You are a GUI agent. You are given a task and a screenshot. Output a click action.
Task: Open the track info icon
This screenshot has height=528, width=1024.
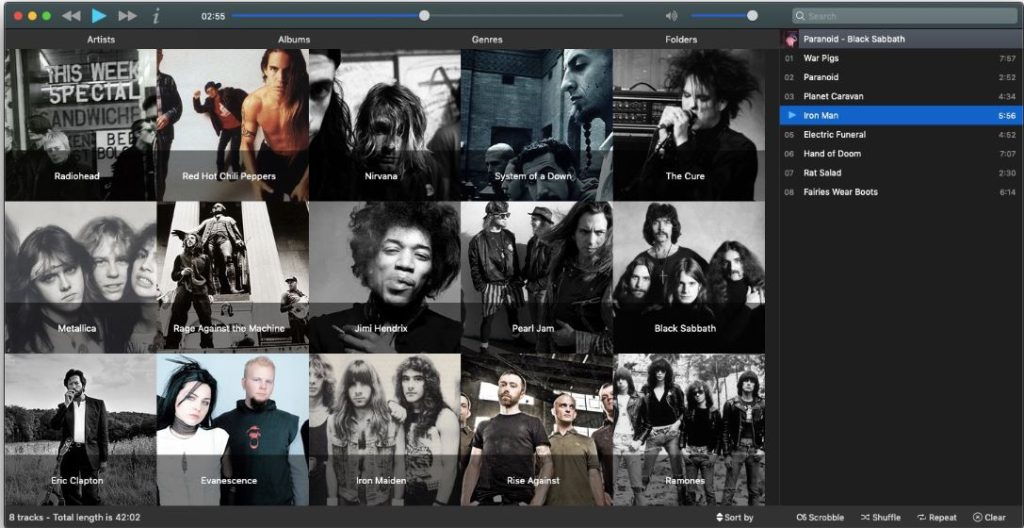pos(155,16)
